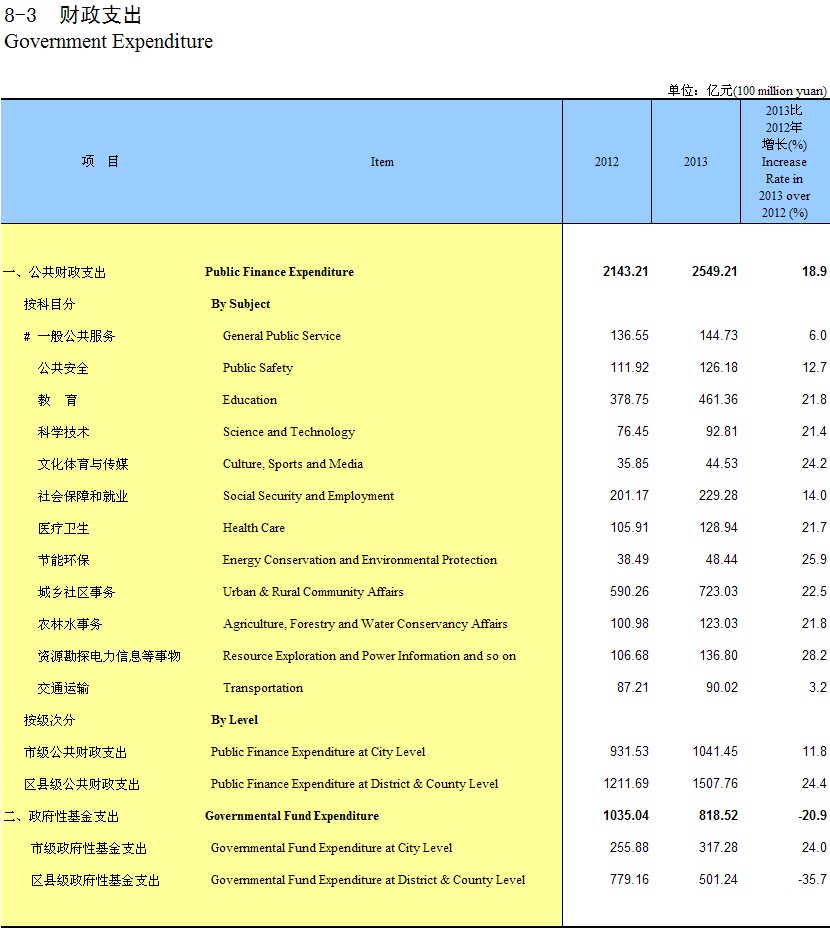The height and width of the screenshot is (928, 830).
Task: Click the "Government Expenditure" page title
Action: point(109,42)
